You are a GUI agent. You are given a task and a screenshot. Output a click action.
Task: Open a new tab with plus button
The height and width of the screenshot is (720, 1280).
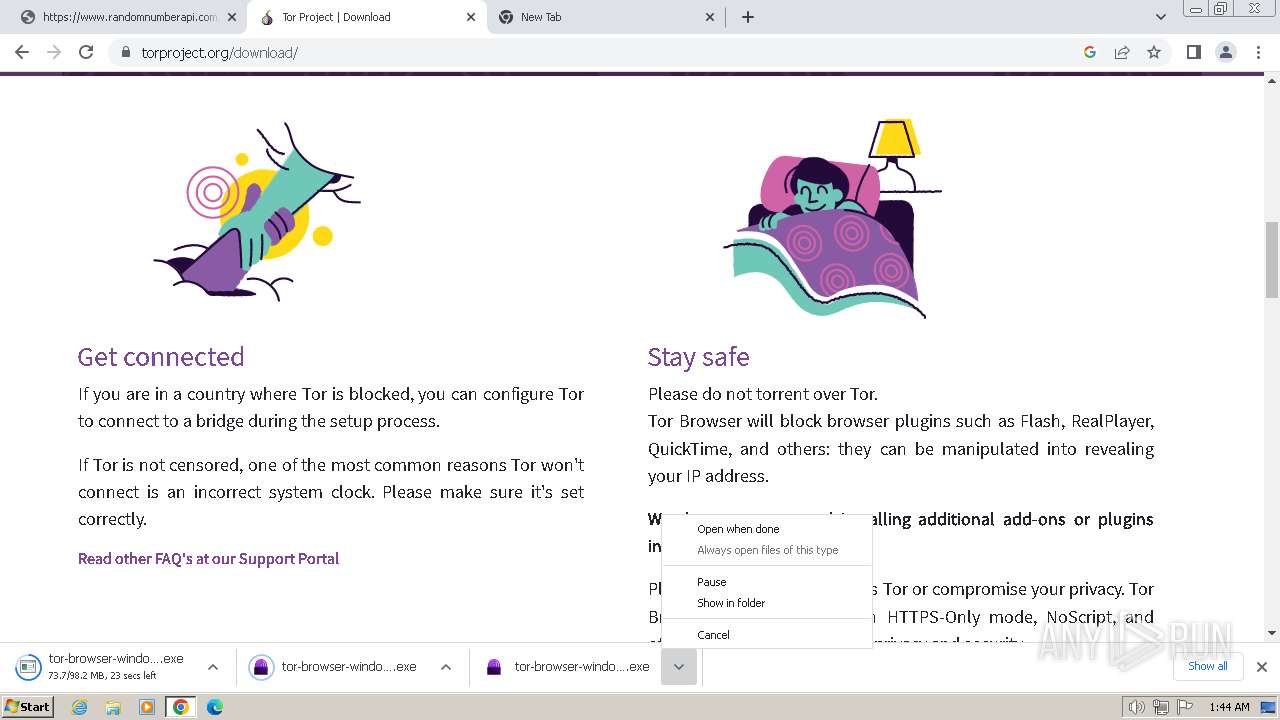pyautogui.click(x=748, y=17)
